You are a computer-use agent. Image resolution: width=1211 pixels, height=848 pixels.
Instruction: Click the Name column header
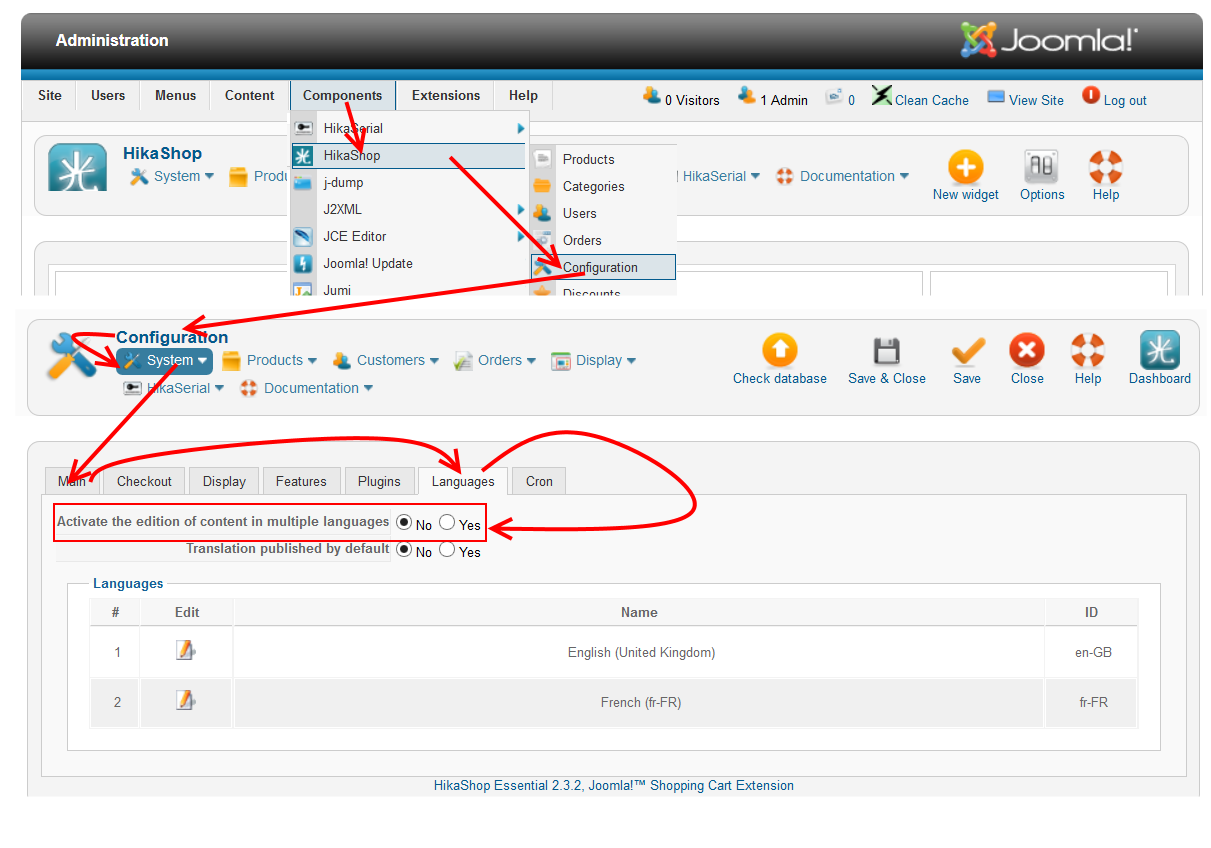click(x=639, y=612)
